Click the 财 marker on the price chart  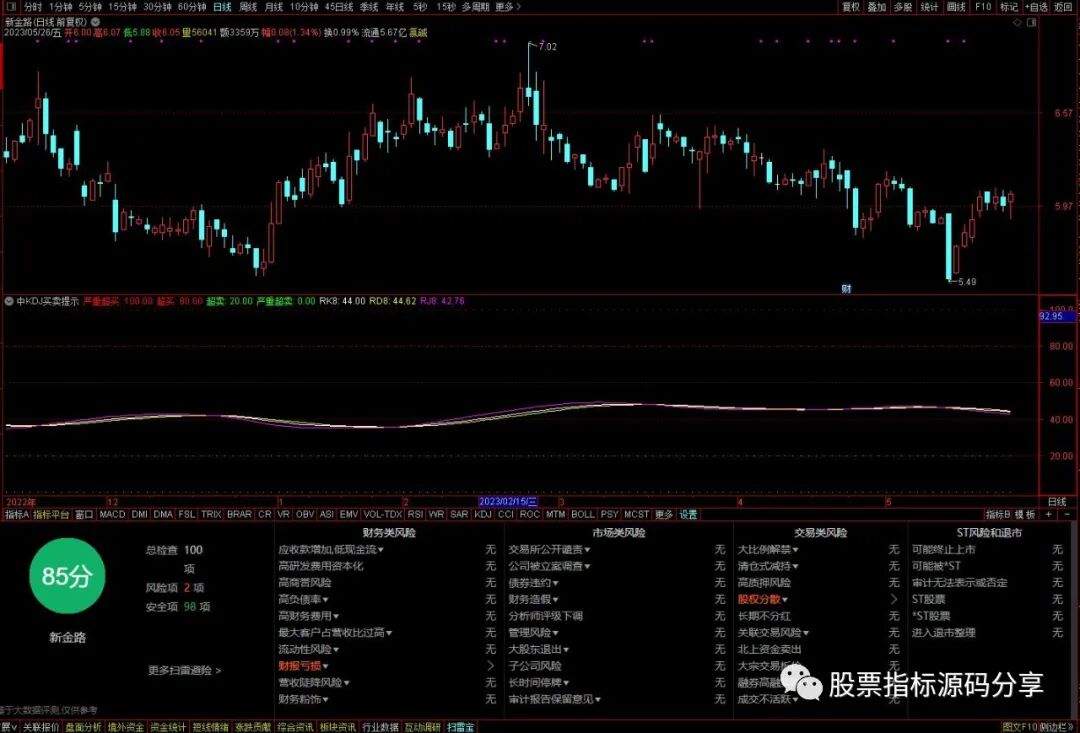tap(846, 289)
